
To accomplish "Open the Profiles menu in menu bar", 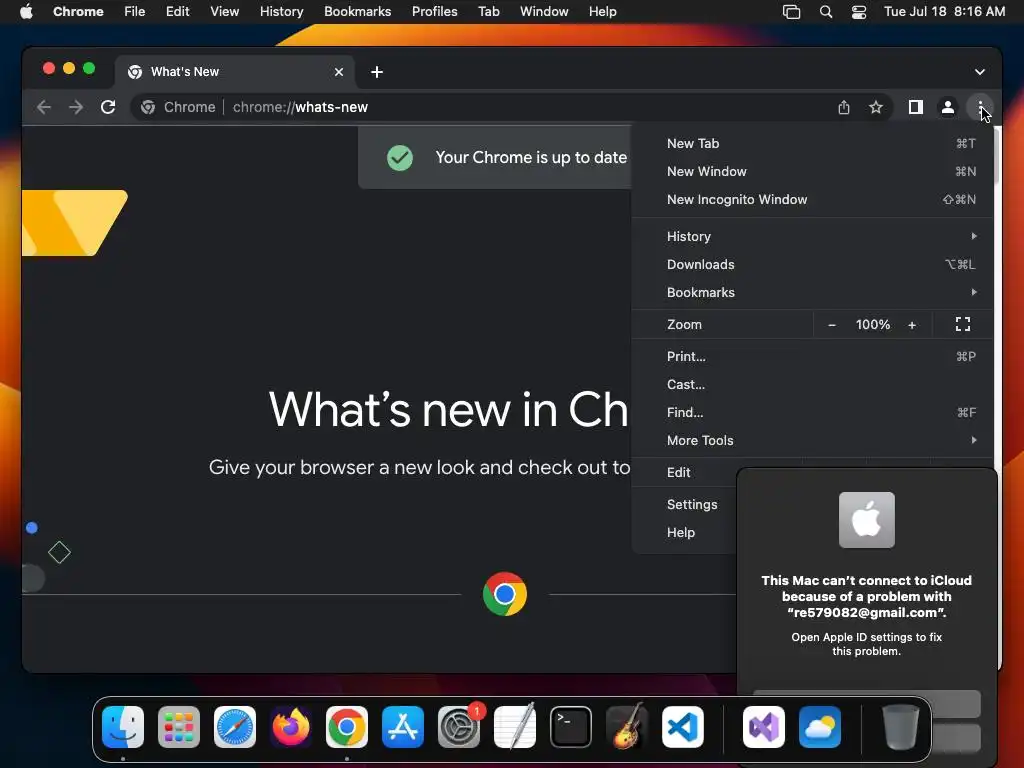I will (434, 12).
